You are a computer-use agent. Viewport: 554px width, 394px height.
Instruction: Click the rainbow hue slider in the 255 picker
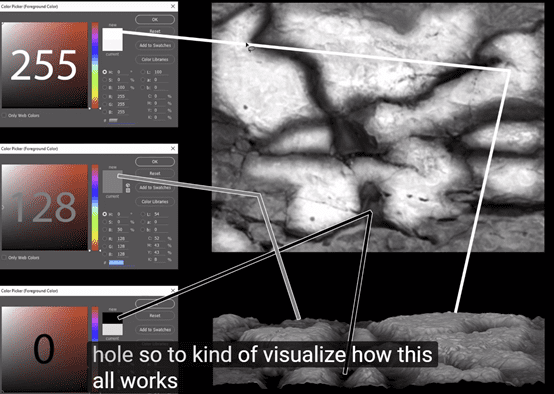click(95, 65)
